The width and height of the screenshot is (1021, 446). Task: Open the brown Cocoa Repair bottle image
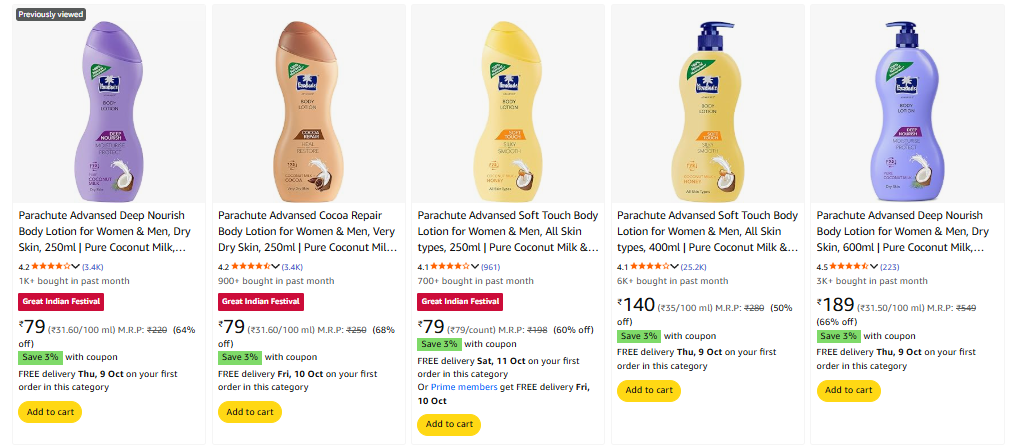pos(308,103)
